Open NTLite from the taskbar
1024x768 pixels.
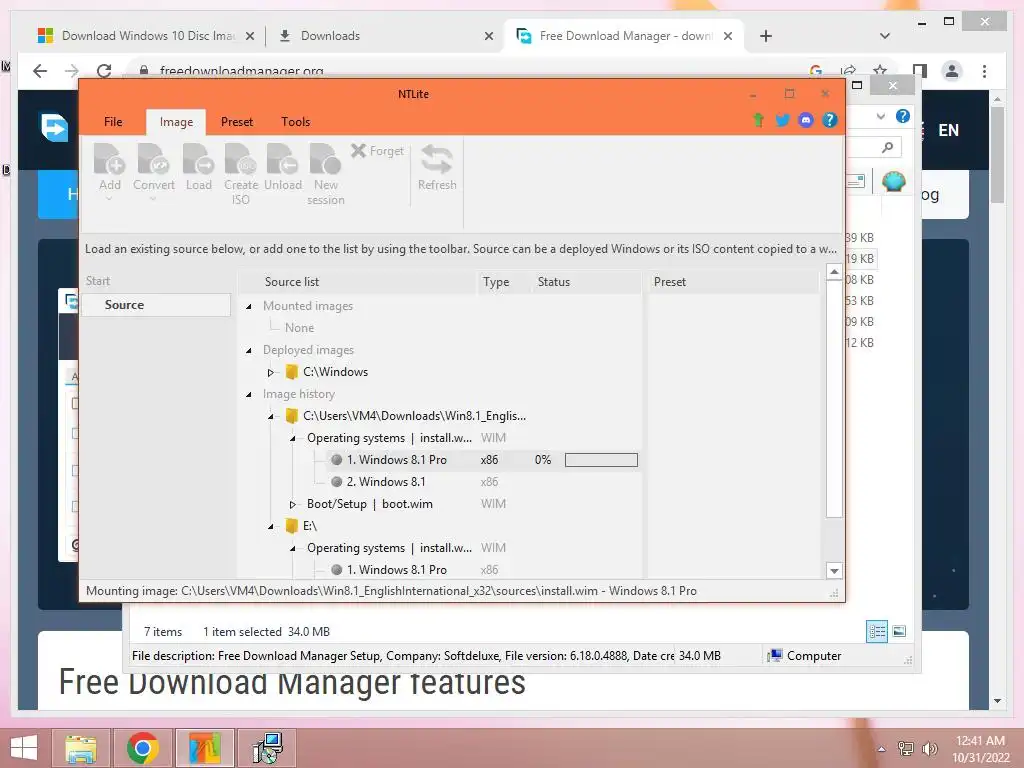204,748
